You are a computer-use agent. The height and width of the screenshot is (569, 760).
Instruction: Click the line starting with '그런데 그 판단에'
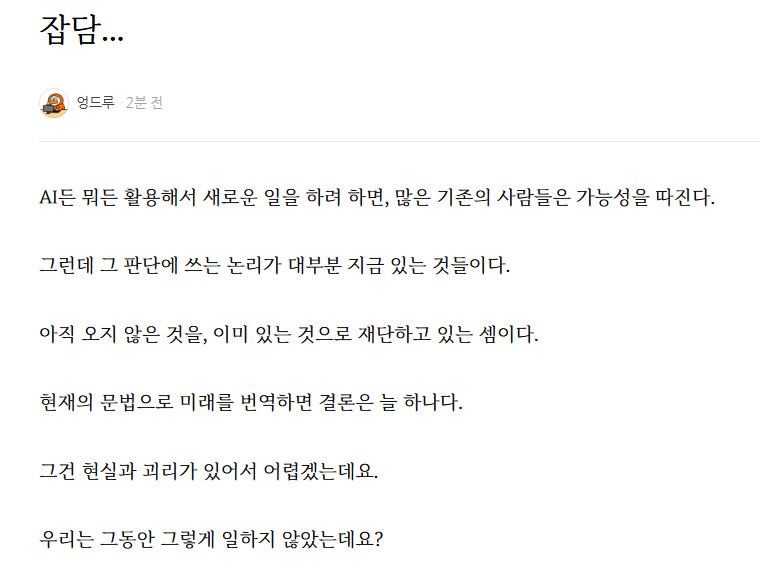(273, 265)
